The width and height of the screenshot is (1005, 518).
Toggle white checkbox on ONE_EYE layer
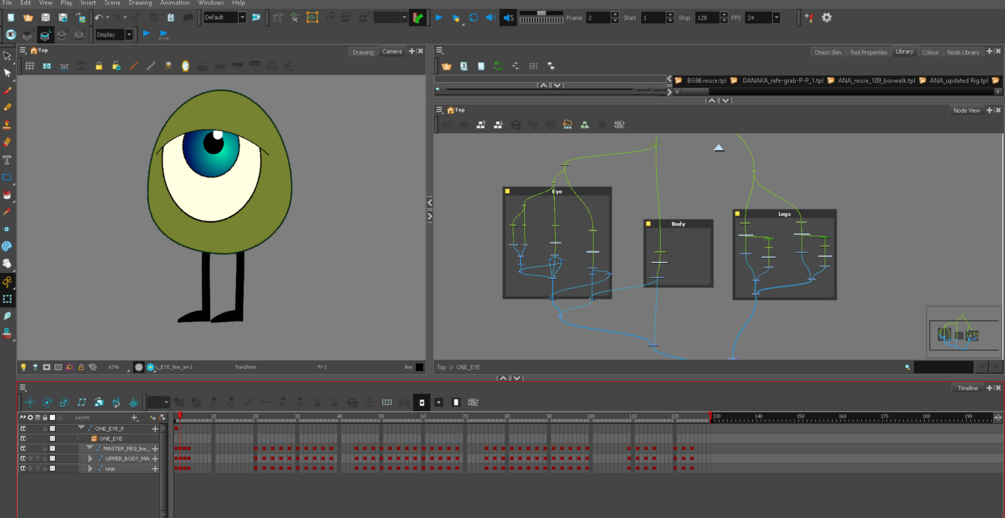coord(53,439)
